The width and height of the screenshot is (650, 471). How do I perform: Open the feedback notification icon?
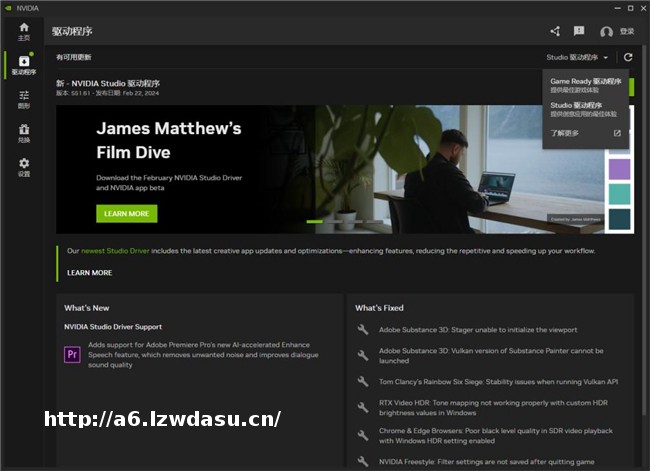[x=579, y=32]
